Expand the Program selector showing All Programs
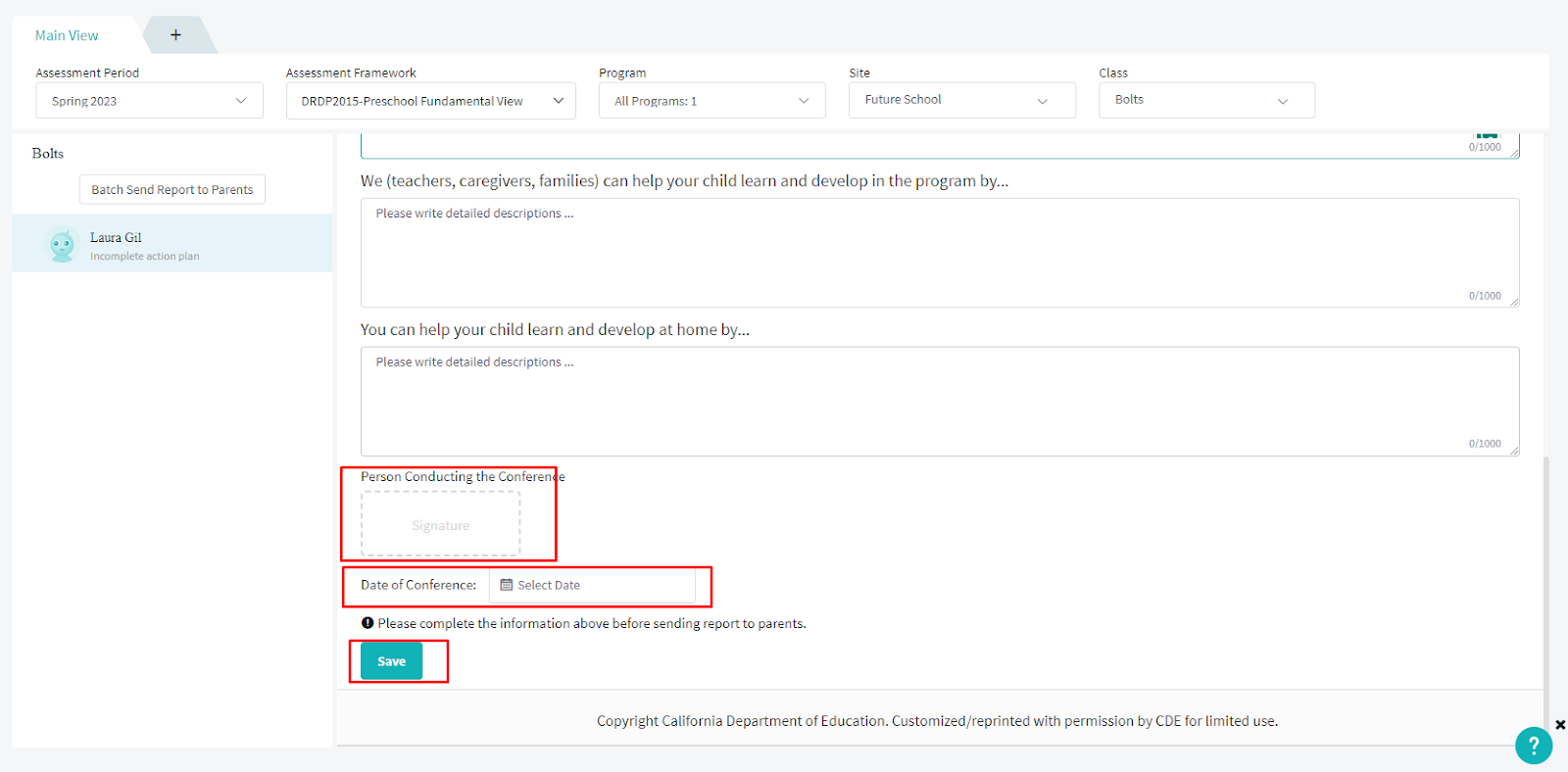 point(711,101)
